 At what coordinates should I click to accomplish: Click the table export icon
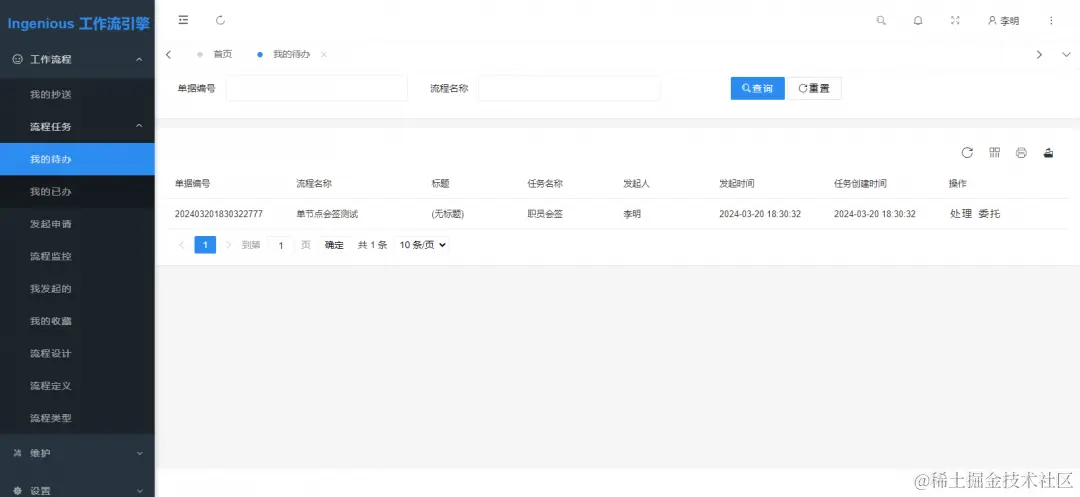(x=1048, y=153)
